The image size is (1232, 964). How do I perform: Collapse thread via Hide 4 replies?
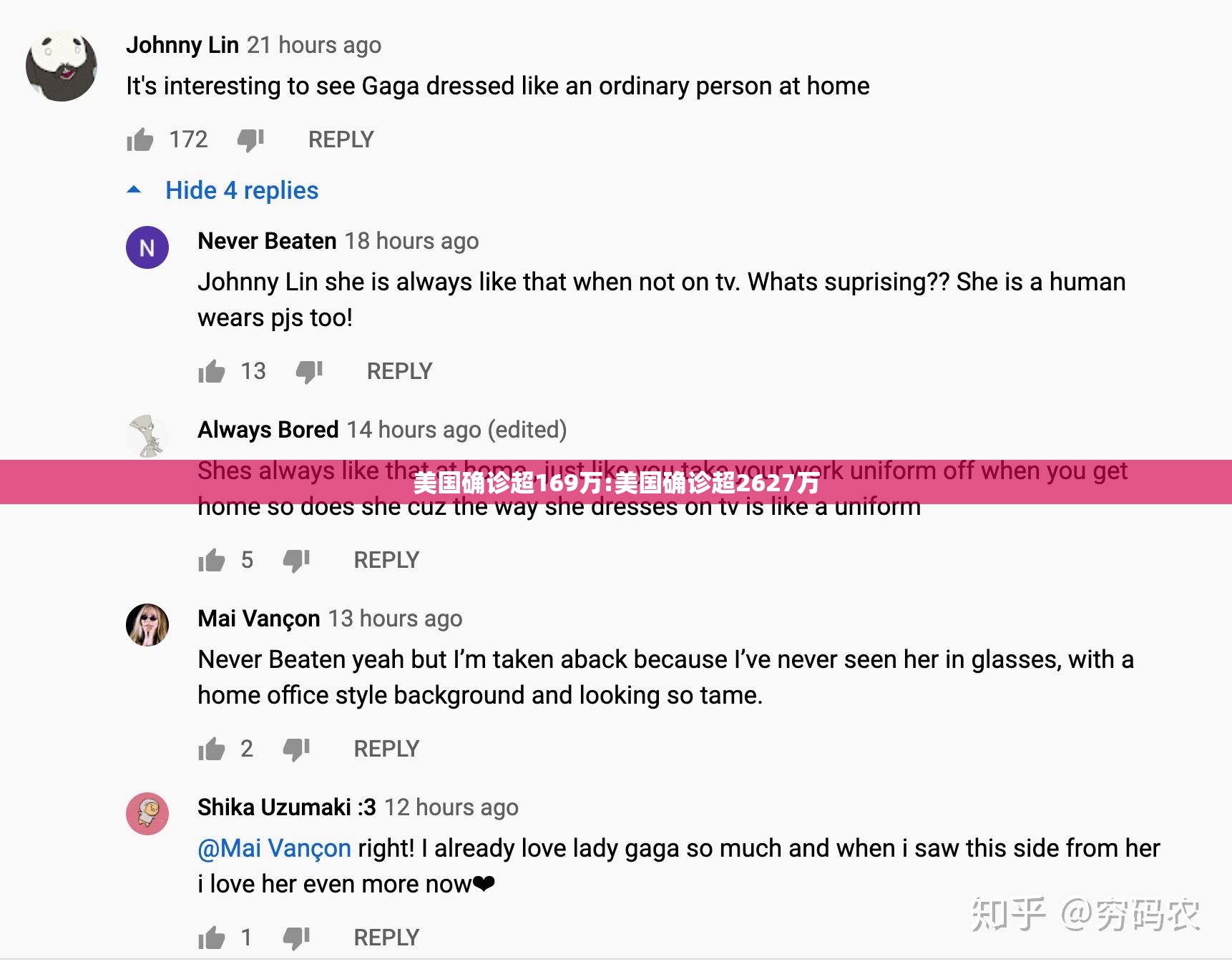(242, 190)
